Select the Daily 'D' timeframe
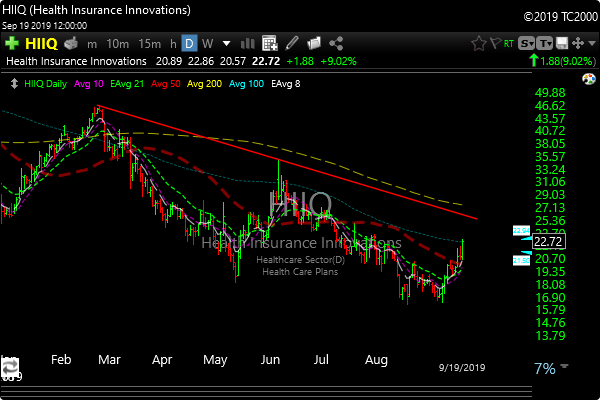Viewport: 600px width, 400px height. [x=187, y=43]
